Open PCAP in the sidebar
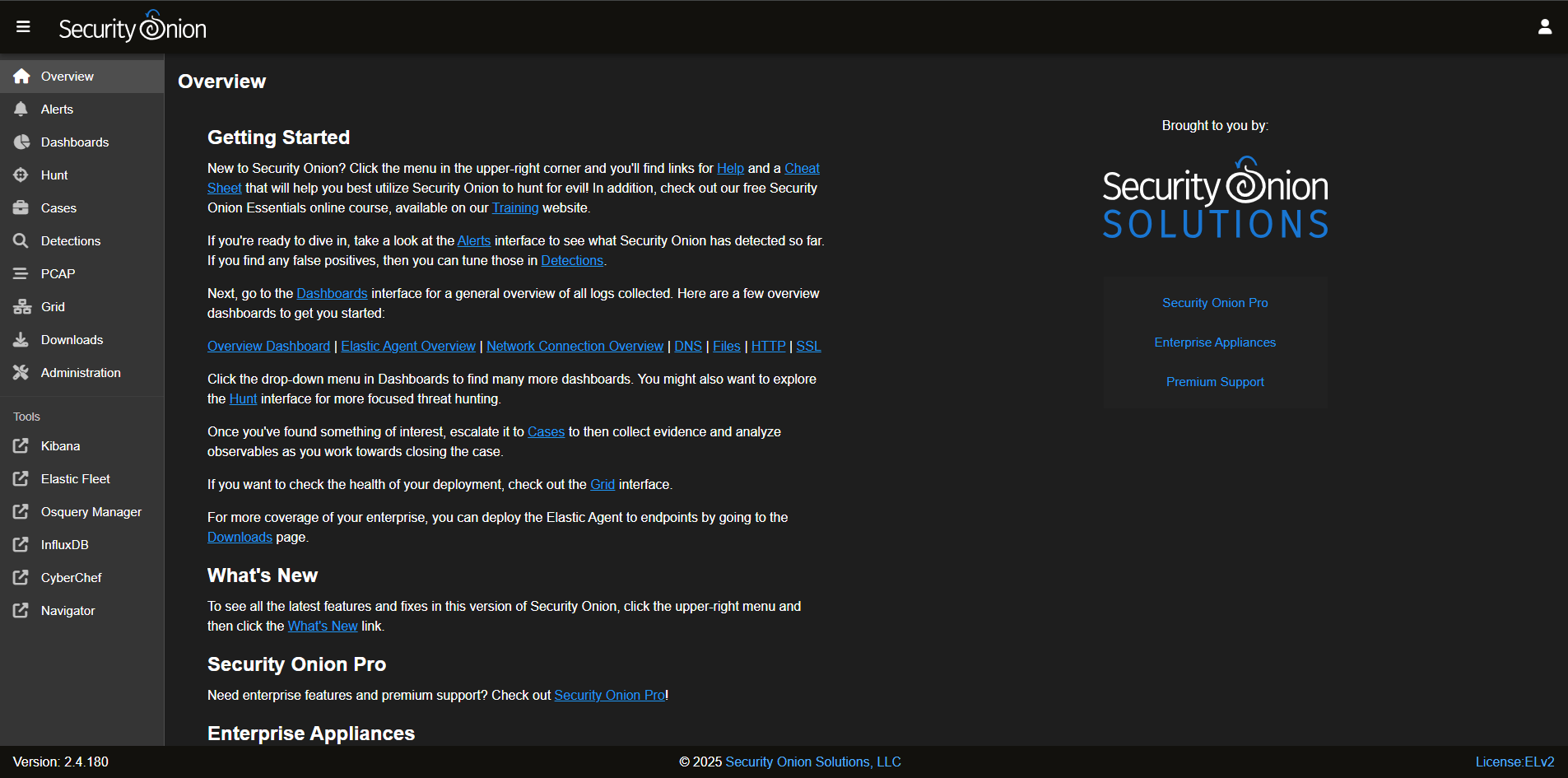This screenshot has width=1568, height=778. click(58, 273)
